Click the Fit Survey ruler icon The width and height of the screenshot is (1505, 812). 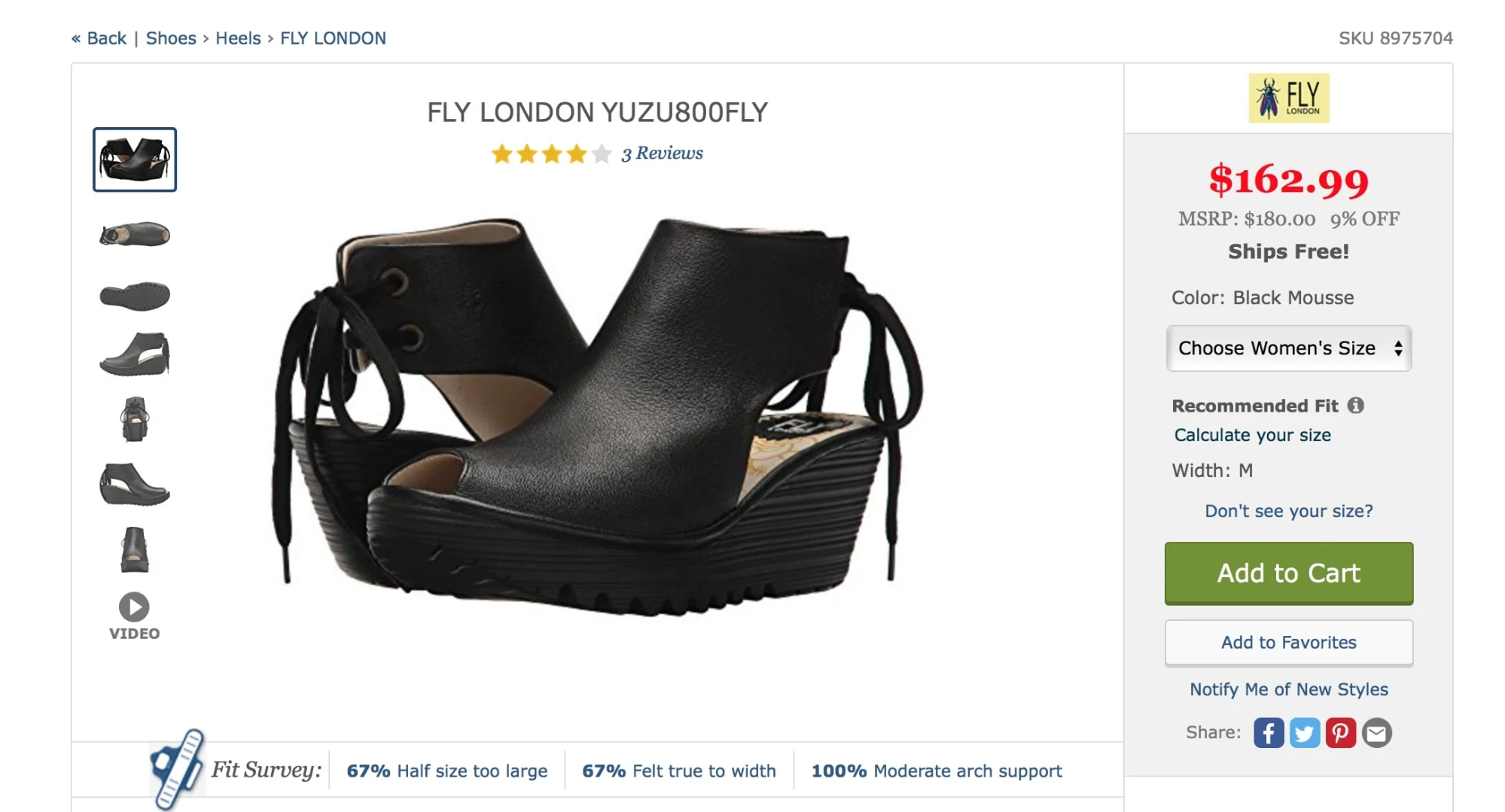click(178, 768)
